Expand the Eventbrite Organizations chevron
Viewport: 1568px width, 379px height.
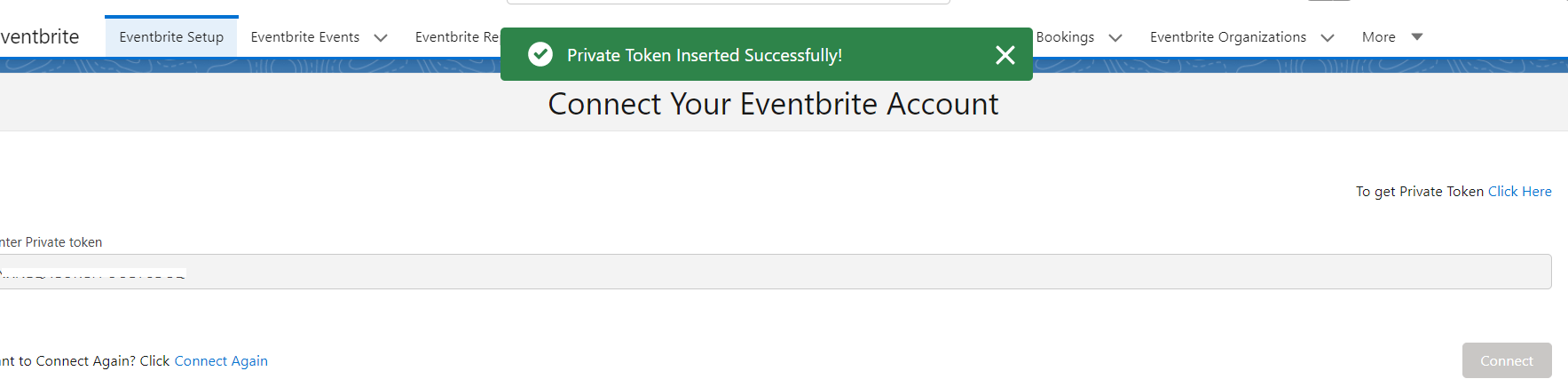[x=1328, y=37]
